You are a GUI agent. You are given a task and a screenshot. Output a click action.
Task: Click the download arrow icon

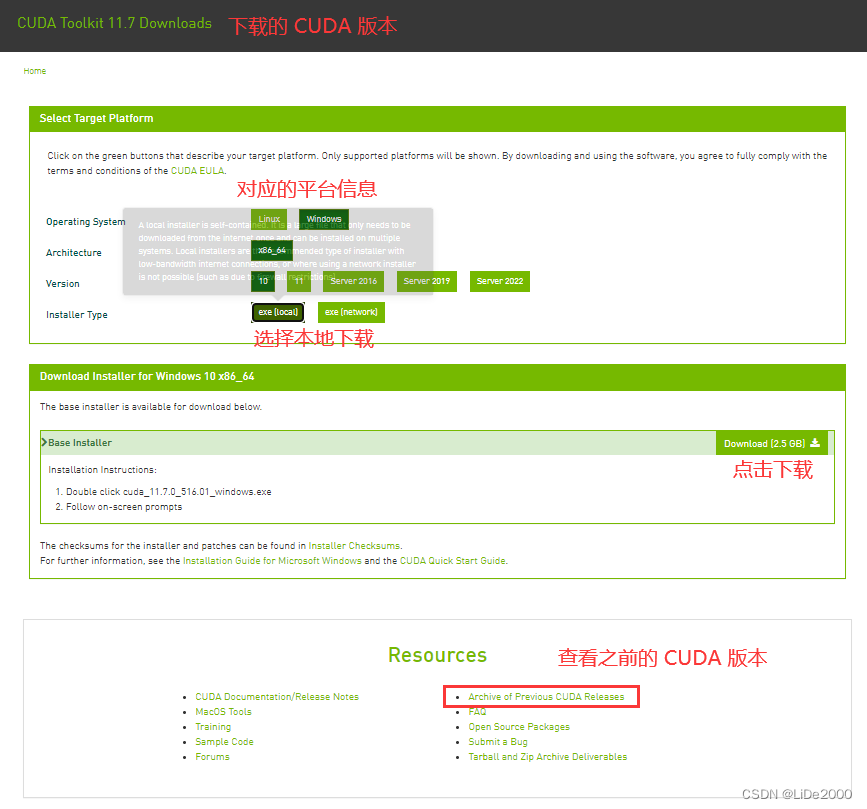coord(815,443)
